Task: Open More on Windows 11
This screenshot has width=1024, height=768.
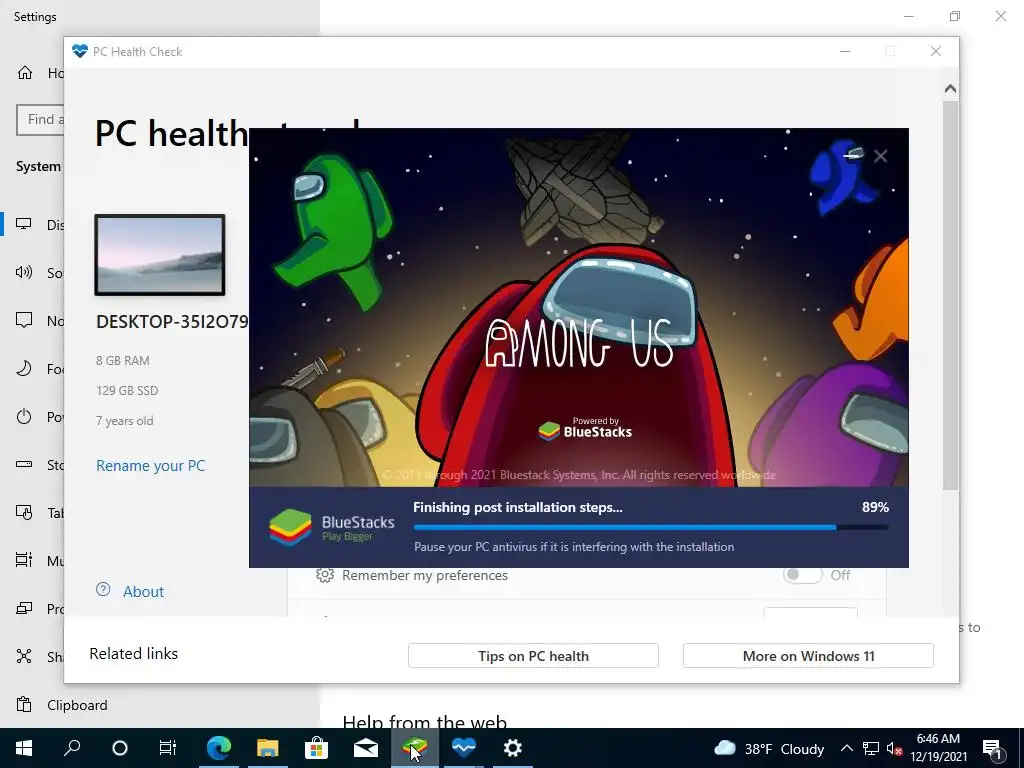Action: tap(808, 656)
